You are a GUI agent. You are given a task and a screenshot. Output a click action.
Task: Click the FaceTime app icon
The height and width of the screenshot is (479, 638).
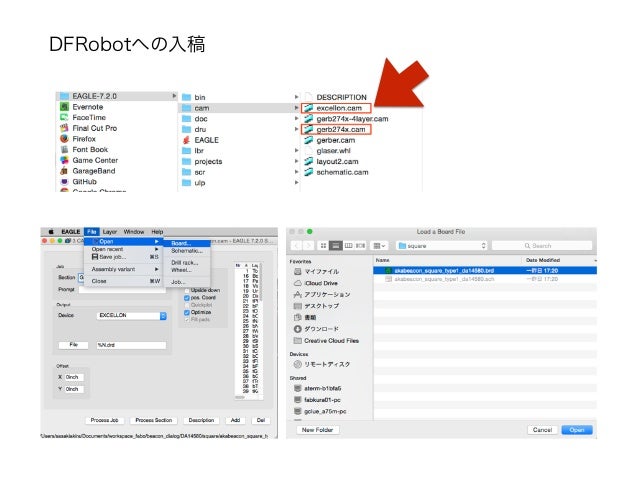tap(64, 117)
